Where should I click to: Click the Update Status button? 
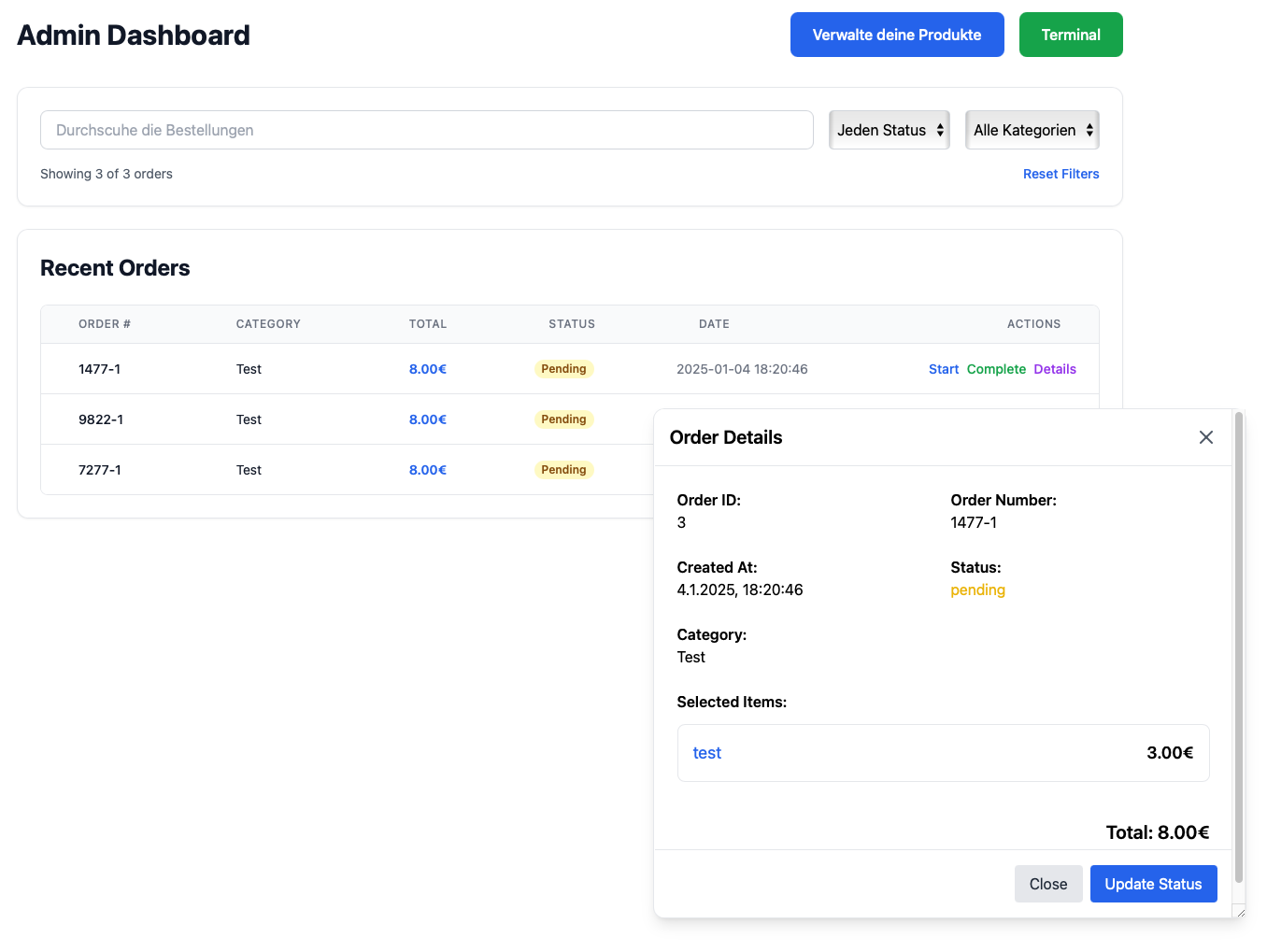pyautogui.click(x=1153, y=884)
